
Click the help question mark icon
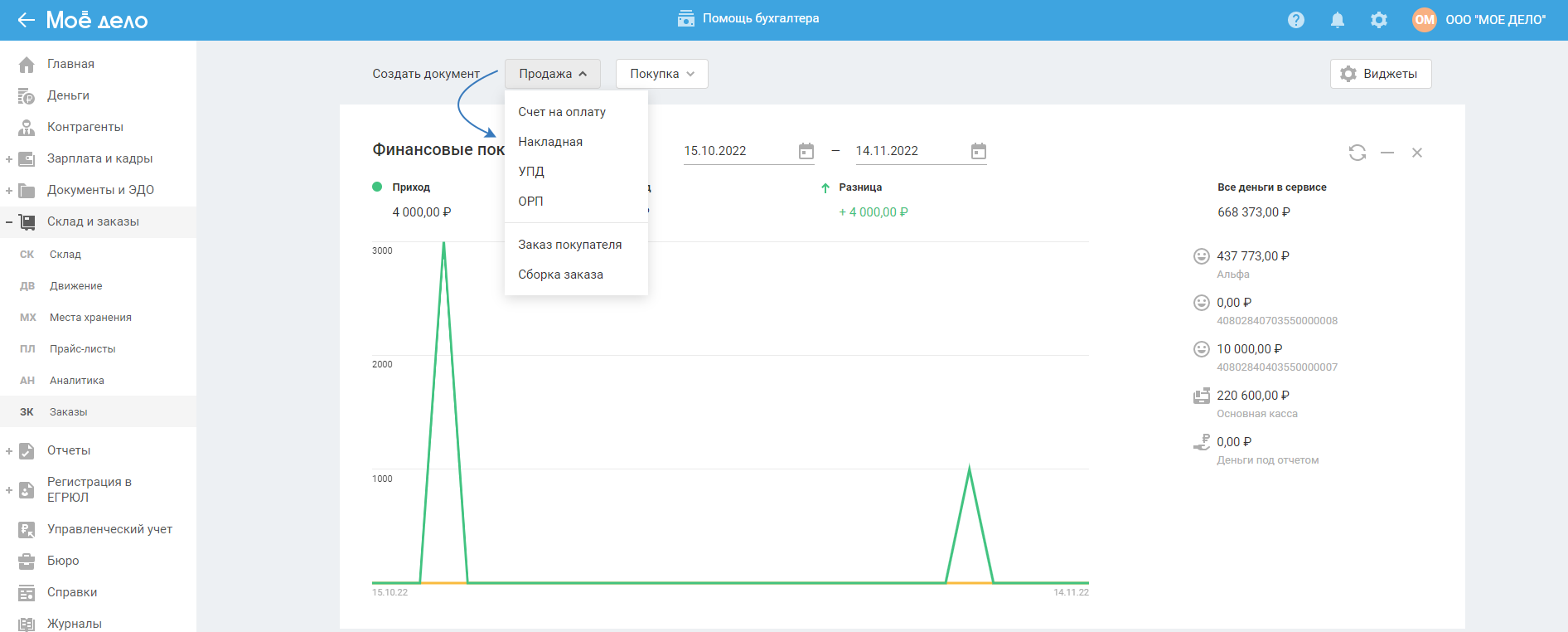1296,20
